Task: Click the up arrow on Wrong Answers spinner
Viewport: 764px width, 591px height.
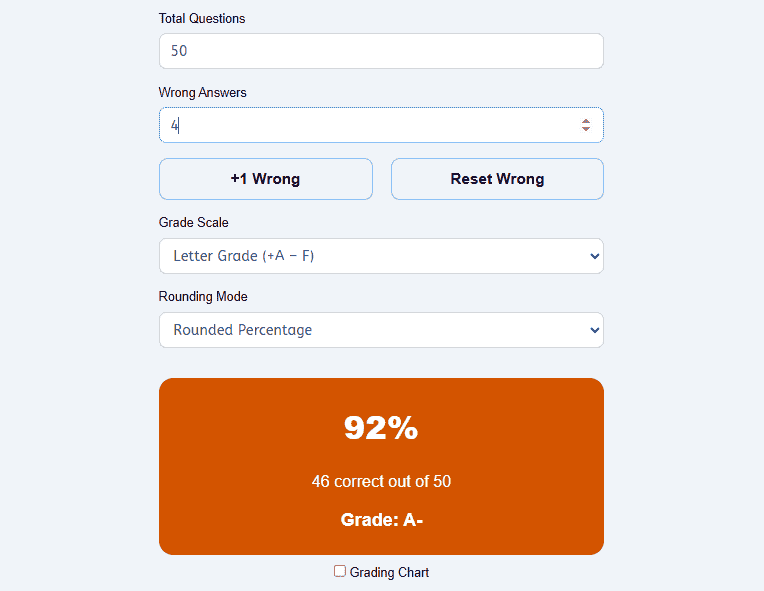Action: 586,121
